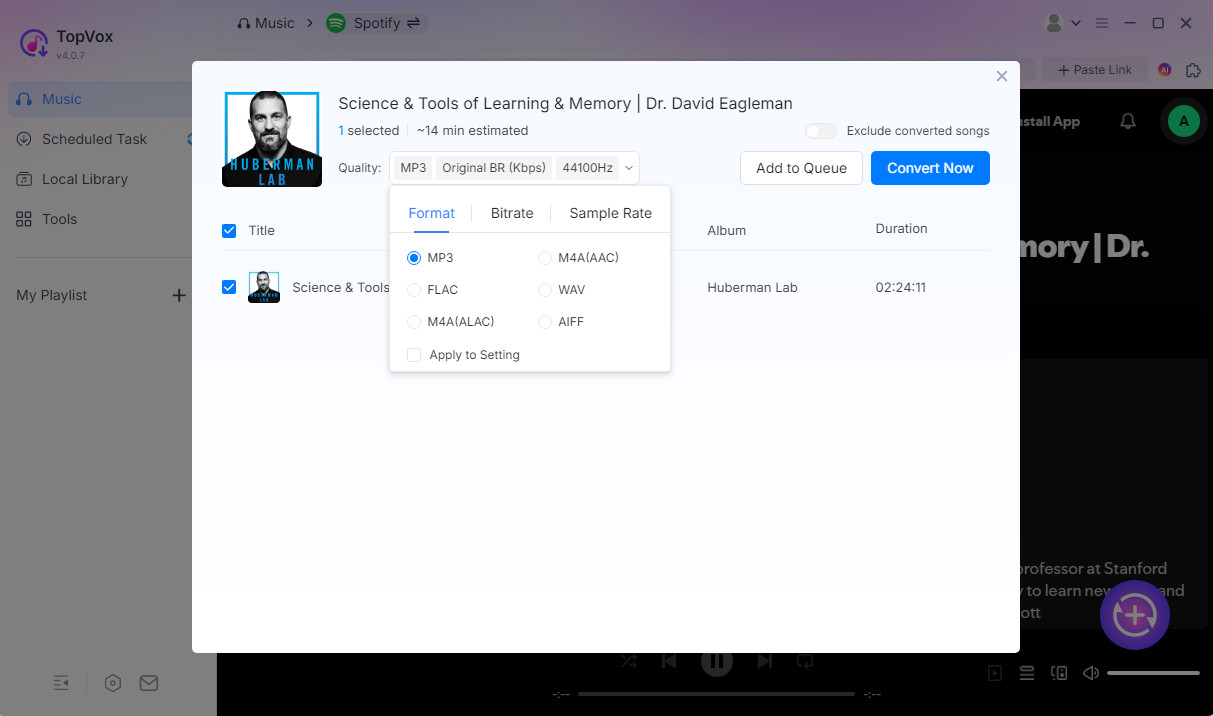Switch to the Sample Rate tab
The image size is (1213, 716).
click(x=610, y=213)
